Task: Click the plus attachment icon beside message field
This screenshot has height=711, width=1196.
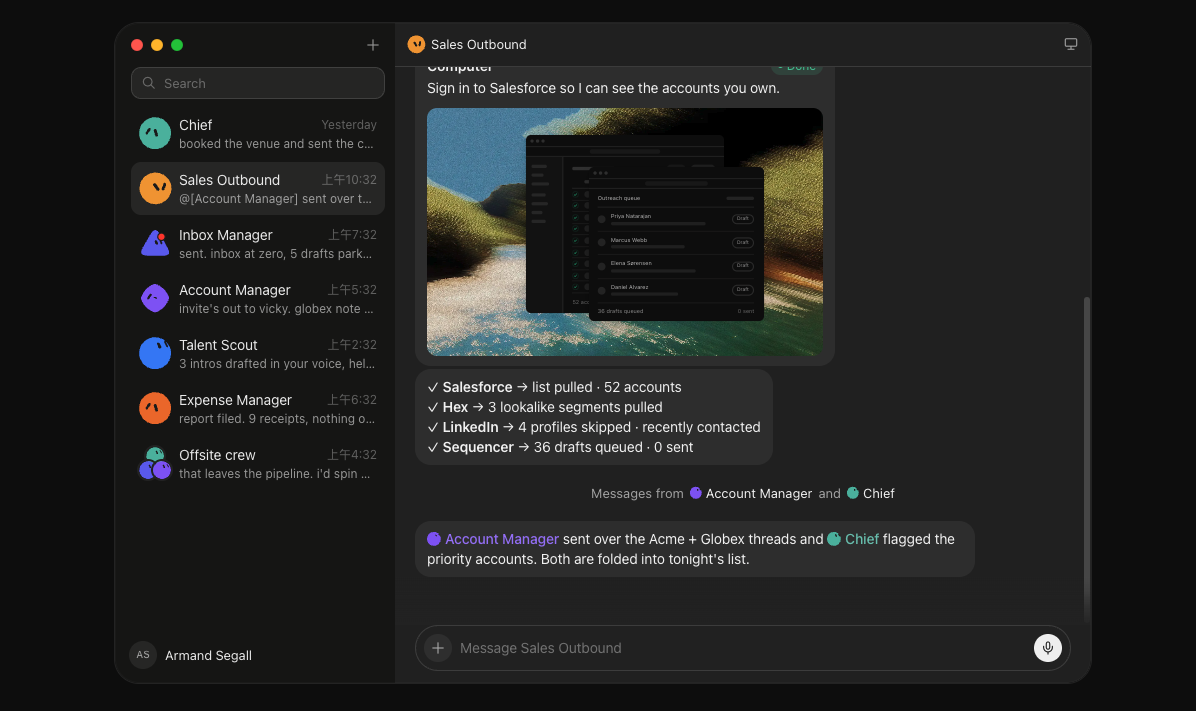Action: (x=438, y=648)
